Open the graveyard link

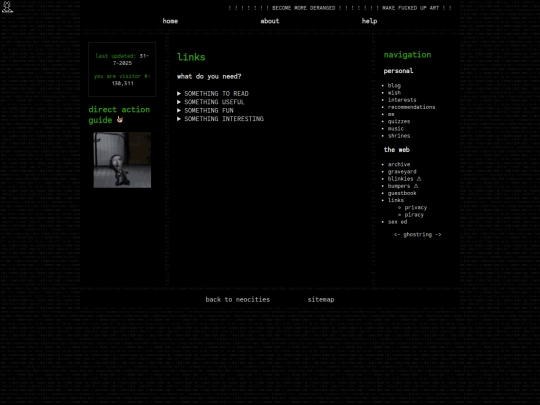pyautogui.click(x=402, y=172)
